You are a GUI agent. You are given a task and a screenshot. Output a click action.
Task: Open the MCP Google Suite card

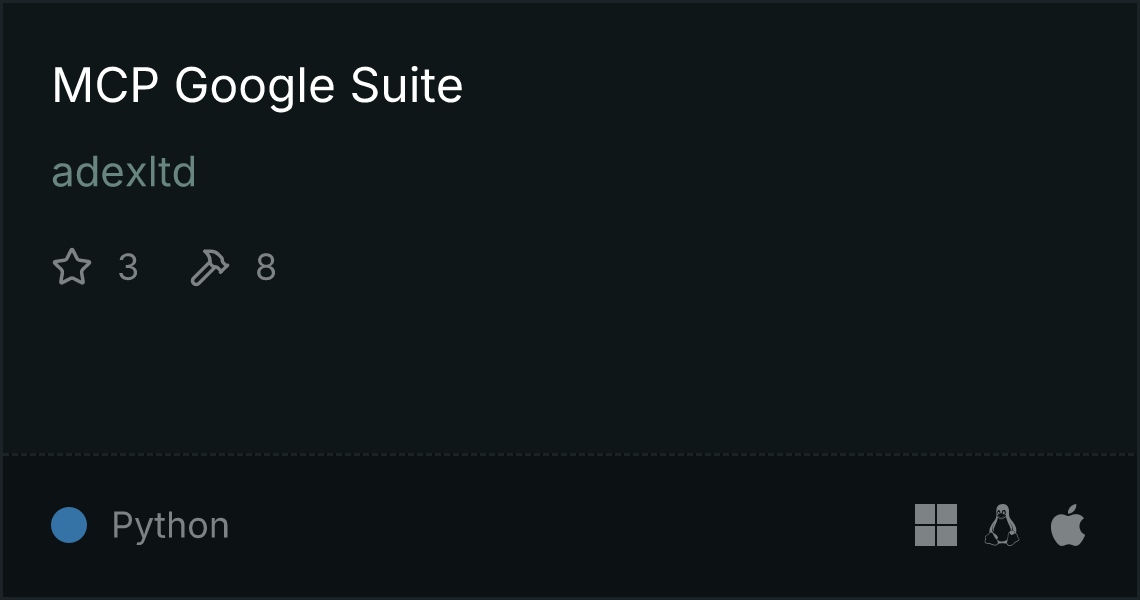[570, 300]
